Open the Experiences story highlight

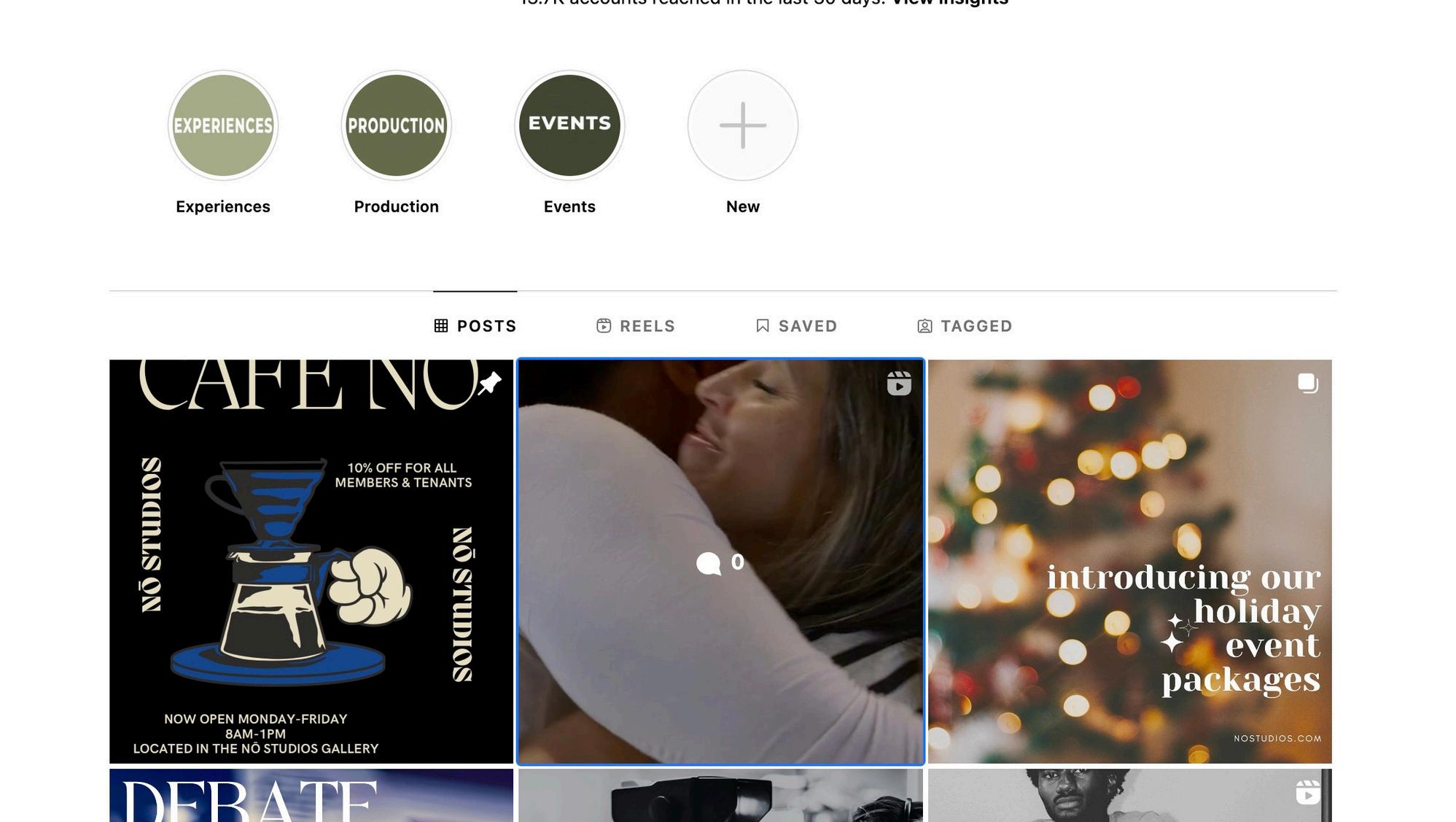[x=223, y=125]
